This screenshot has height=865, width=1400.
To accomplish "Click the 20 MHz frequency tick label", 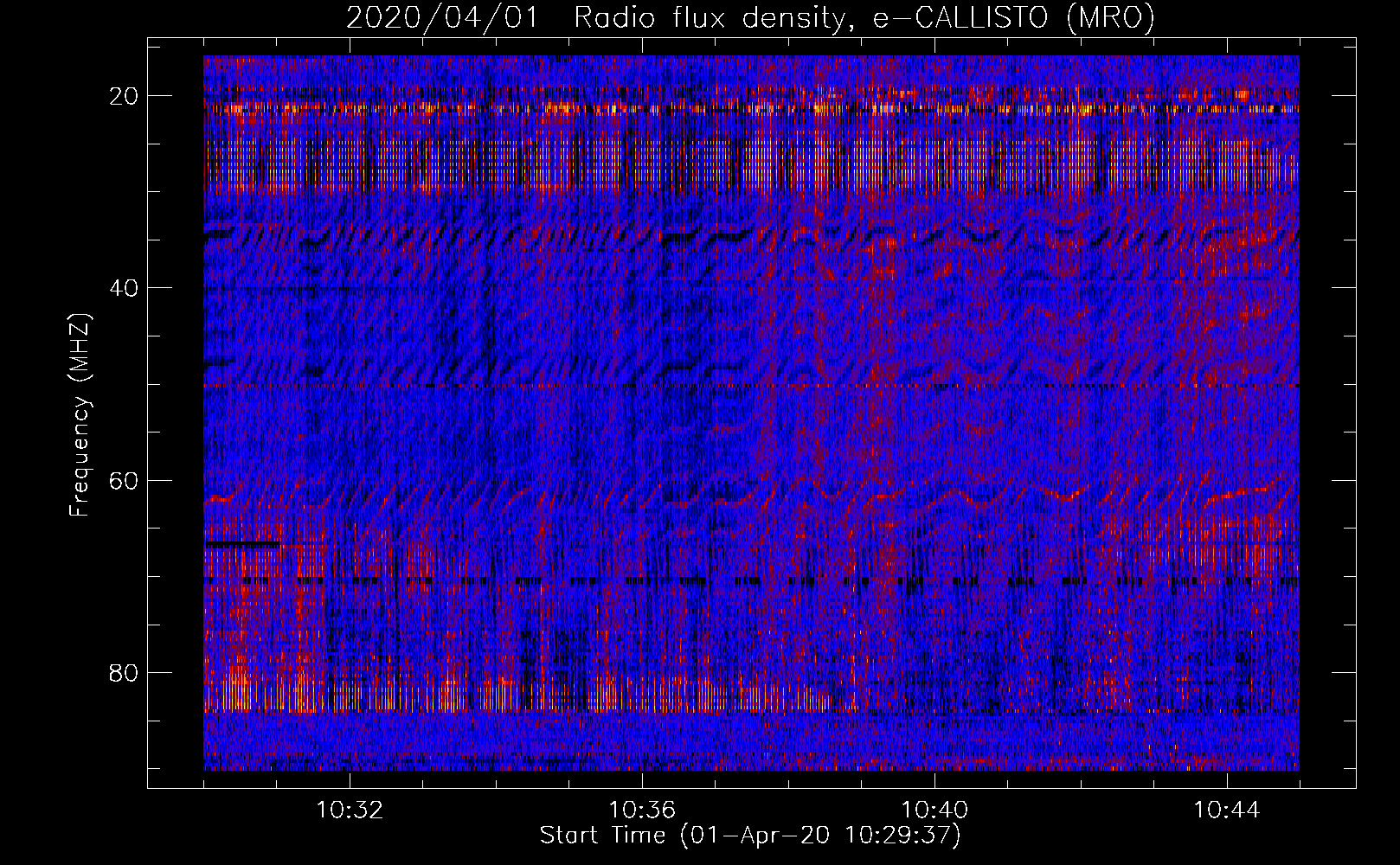I will [x=125, y=96].
